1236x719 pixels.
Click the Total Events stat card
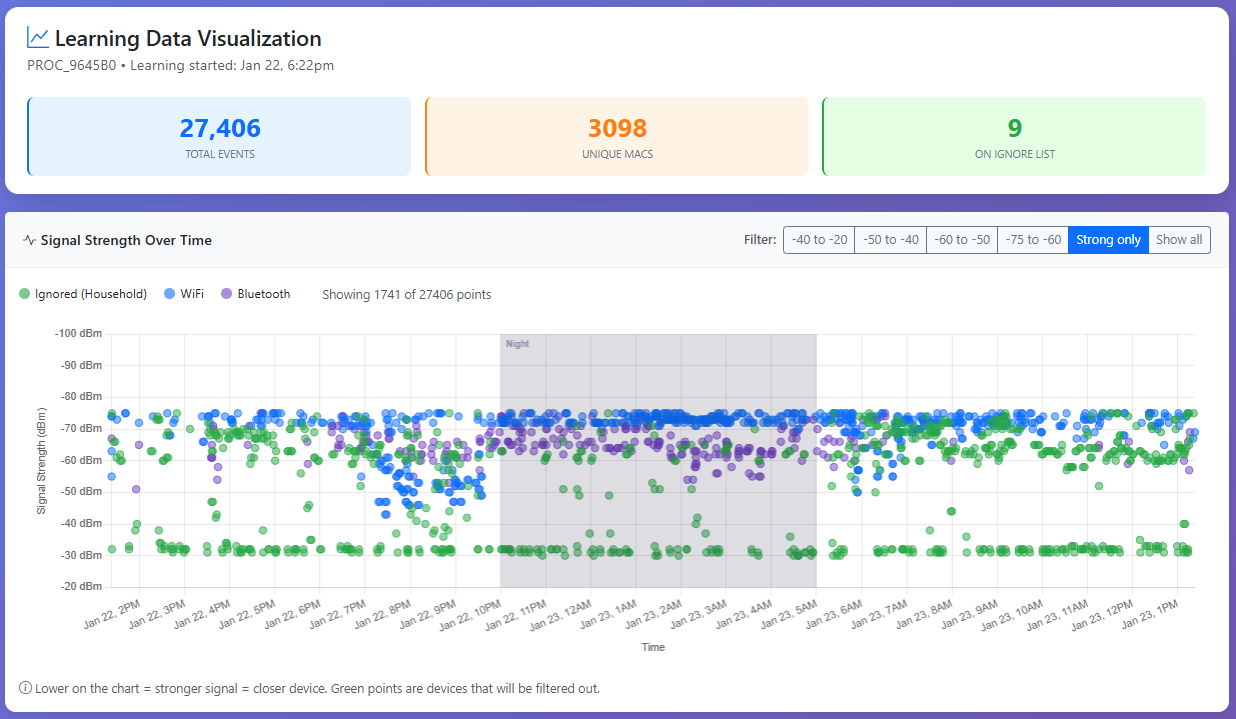[x=219, y=136]
